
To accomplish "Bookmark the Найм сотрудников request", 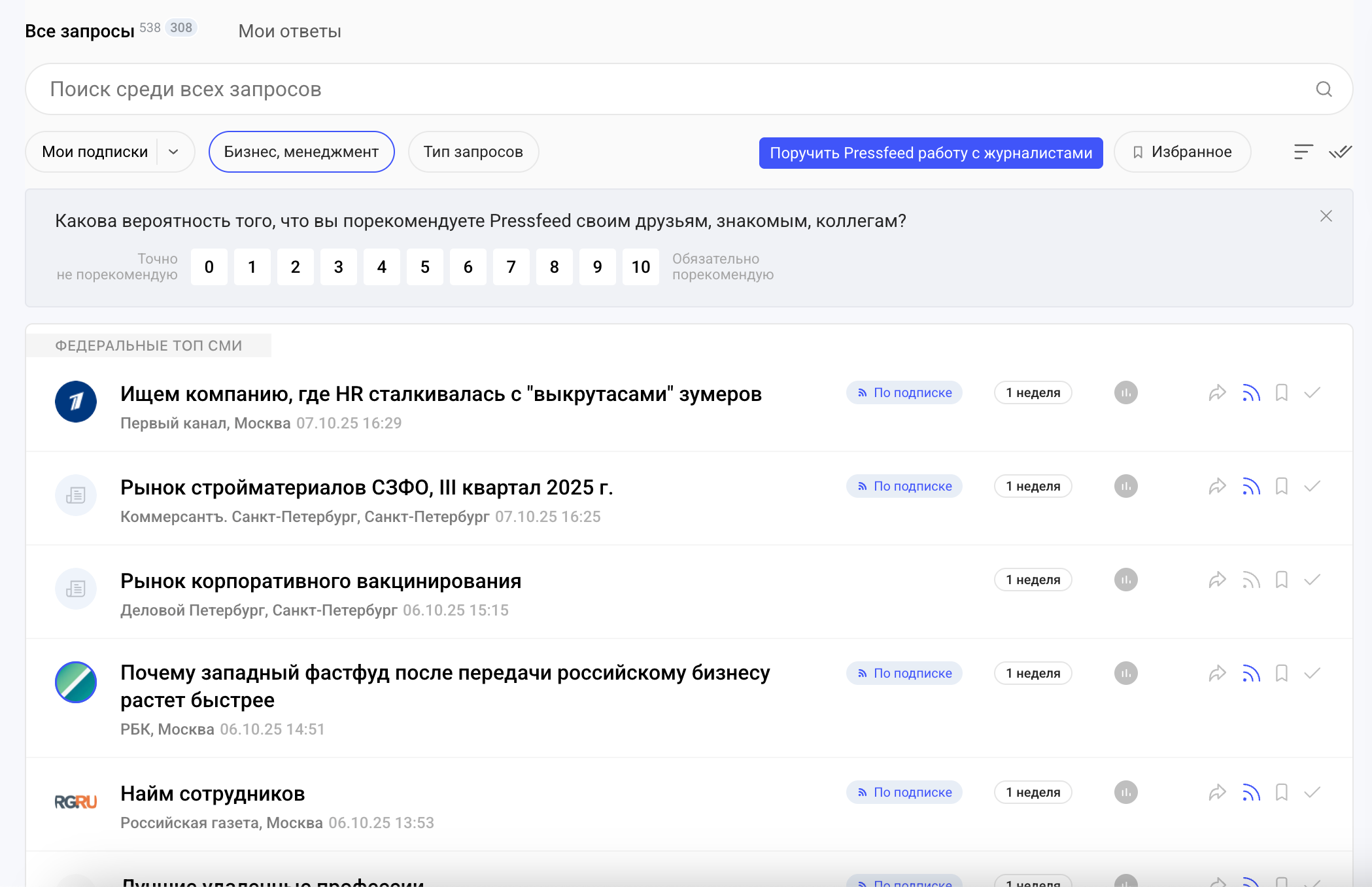I will (1282, 793).
